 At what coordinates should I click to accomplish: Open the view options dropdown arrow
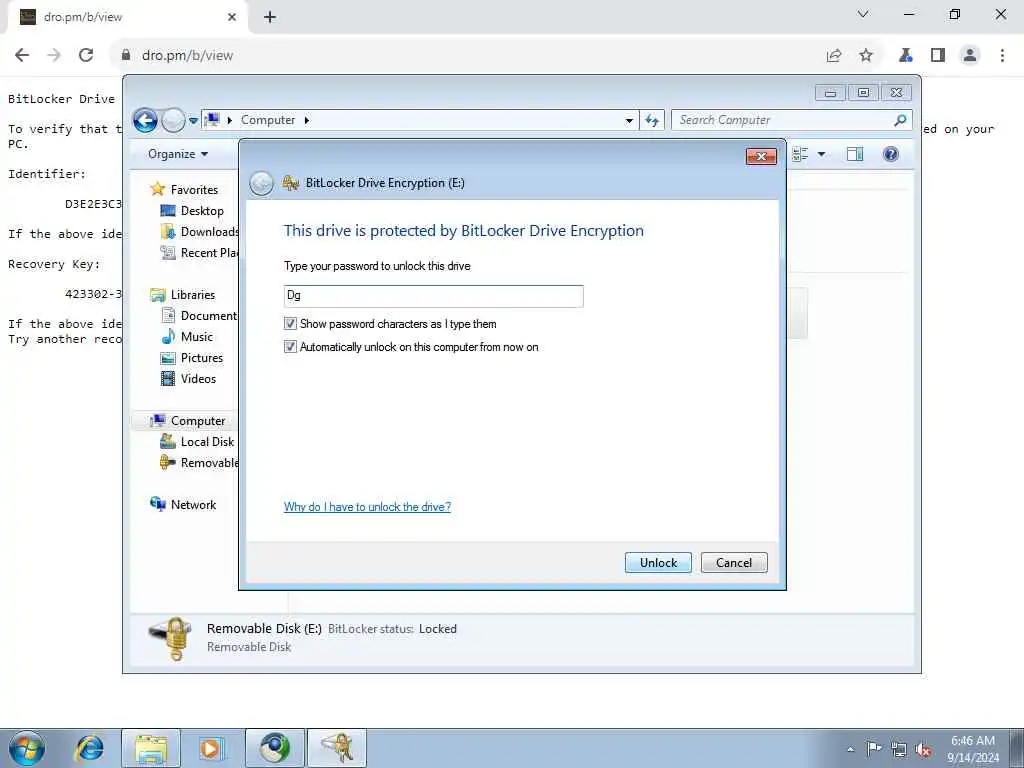click(x=822, y=154)
